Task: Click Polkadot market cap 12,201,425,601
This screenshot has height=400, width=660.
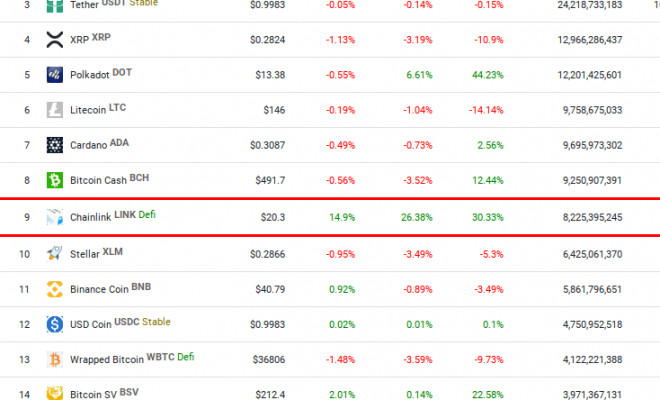Action: pyautogui.click(x=590, y=75)
